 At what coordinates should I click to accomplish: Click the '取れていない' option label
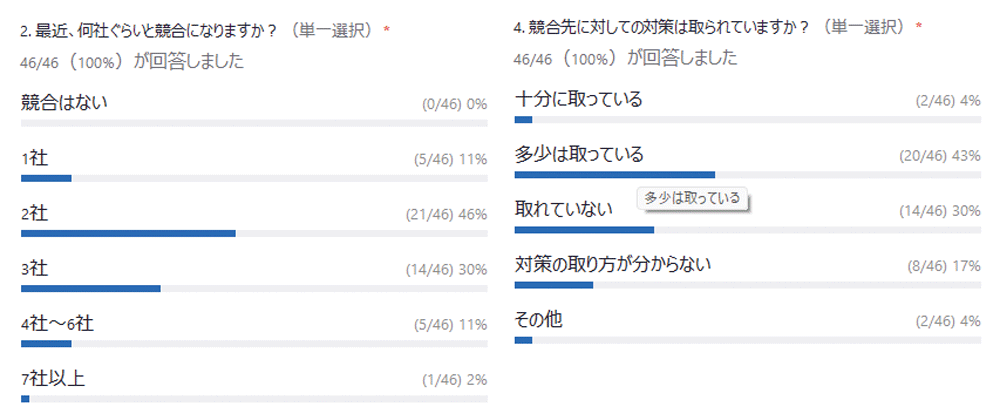pyautogui.click(x=563, y=209)
